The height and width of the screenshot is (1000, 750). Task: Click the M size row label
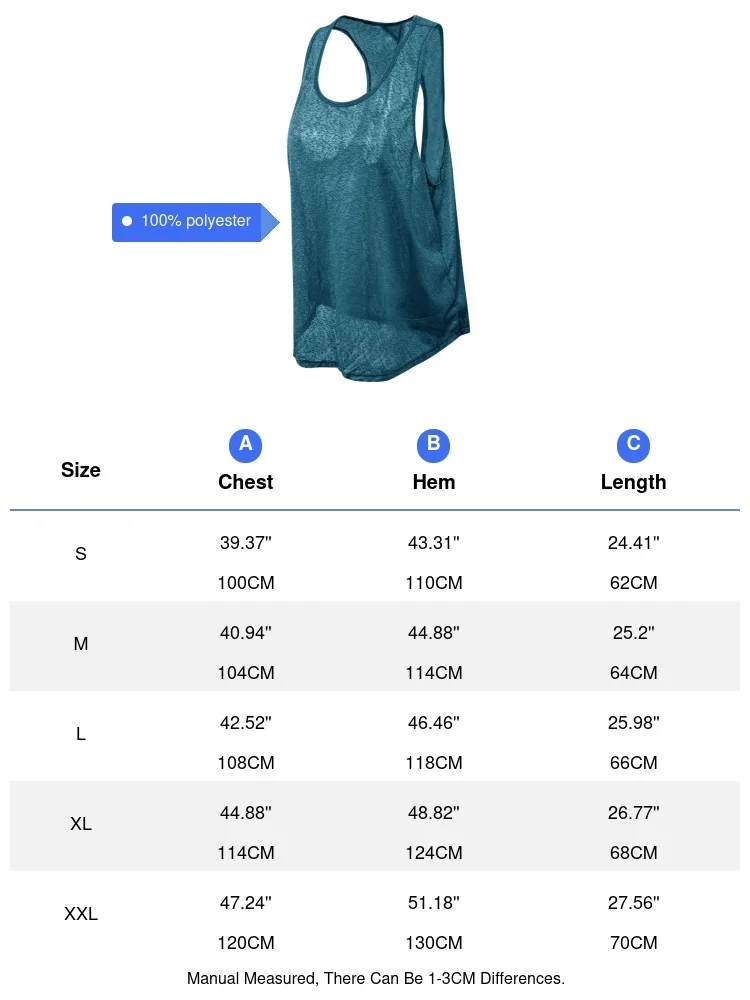81,644
